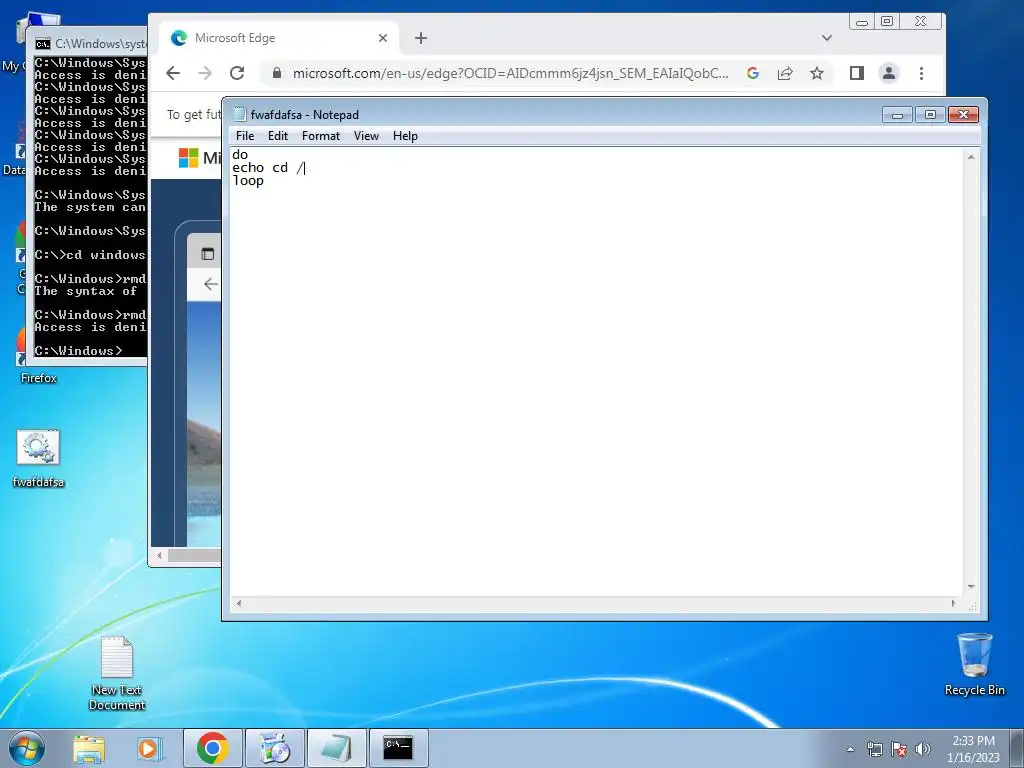Click the 'echo cd /' line in Notepad

(268, 167)
